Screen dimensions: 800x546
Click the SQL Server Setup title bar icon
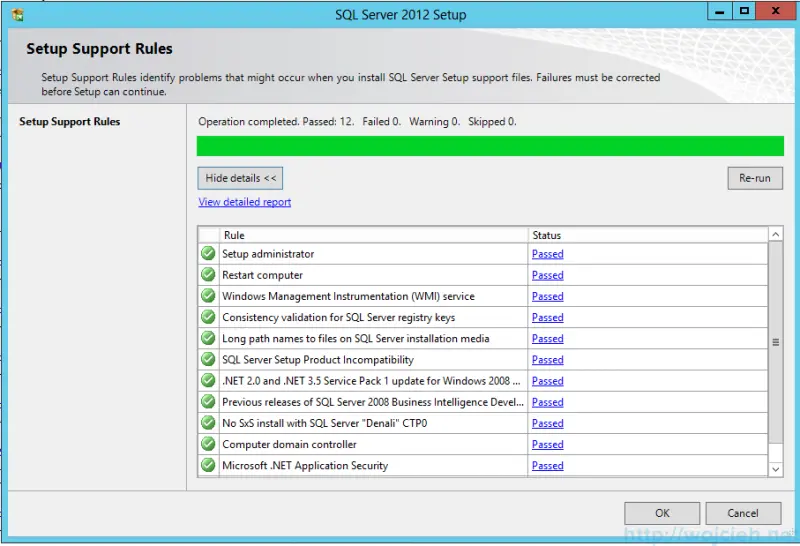[x=17, y=15]
